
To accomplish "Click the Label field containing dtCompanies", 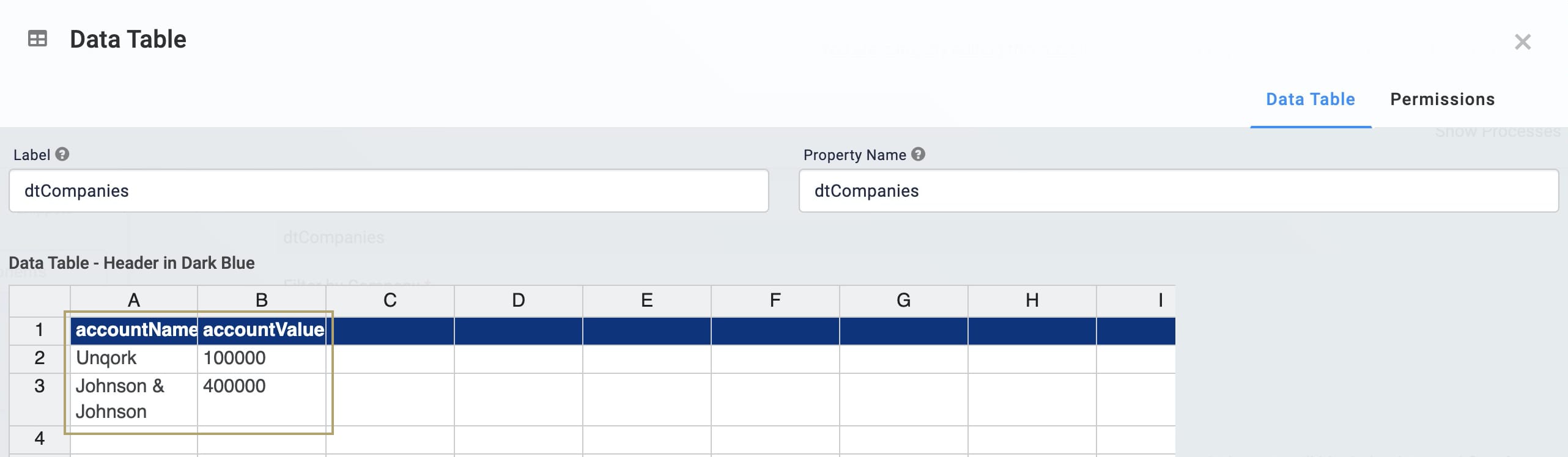I will tap(389, 191).
